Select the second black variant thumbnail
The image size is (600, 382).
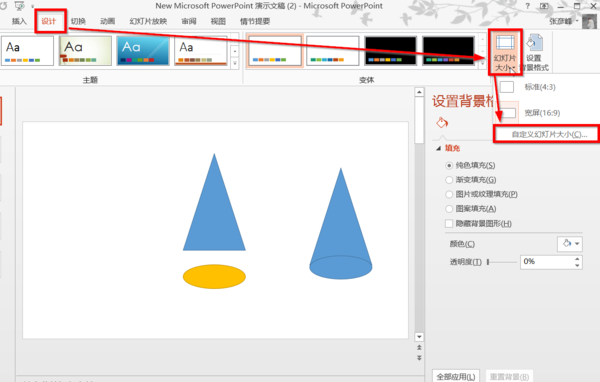(x=448, y=51)
